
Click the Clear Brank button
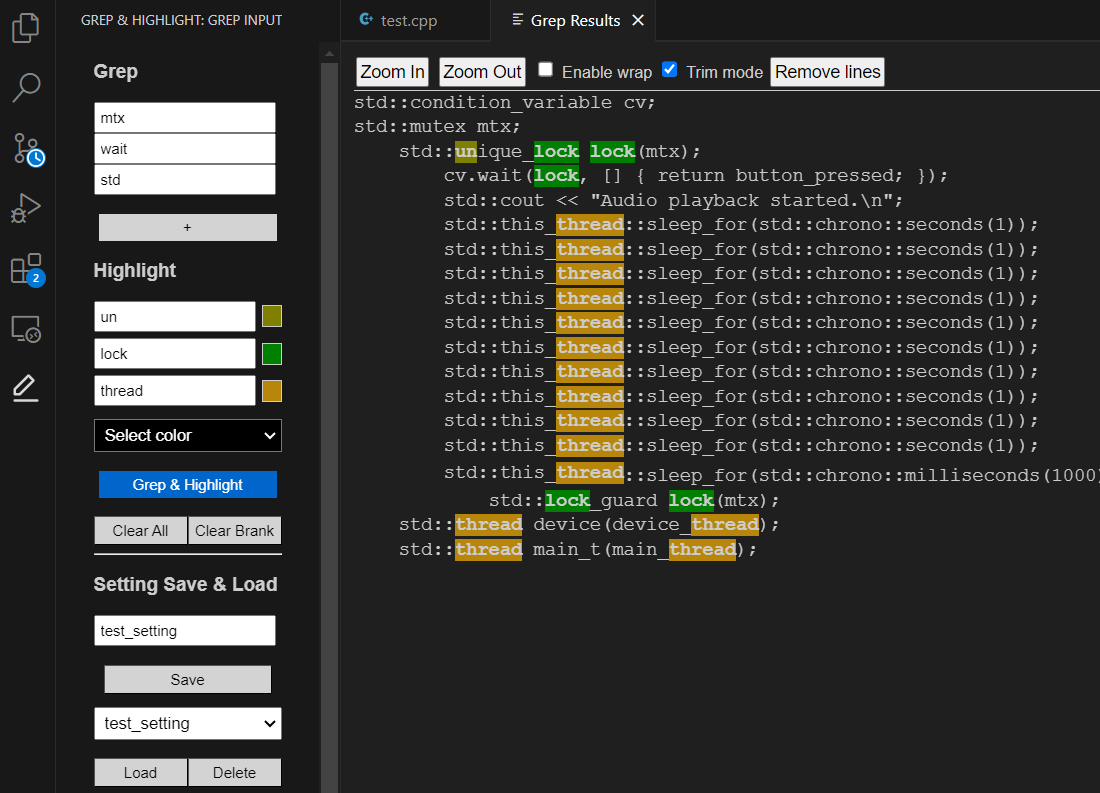pos(234,531)
